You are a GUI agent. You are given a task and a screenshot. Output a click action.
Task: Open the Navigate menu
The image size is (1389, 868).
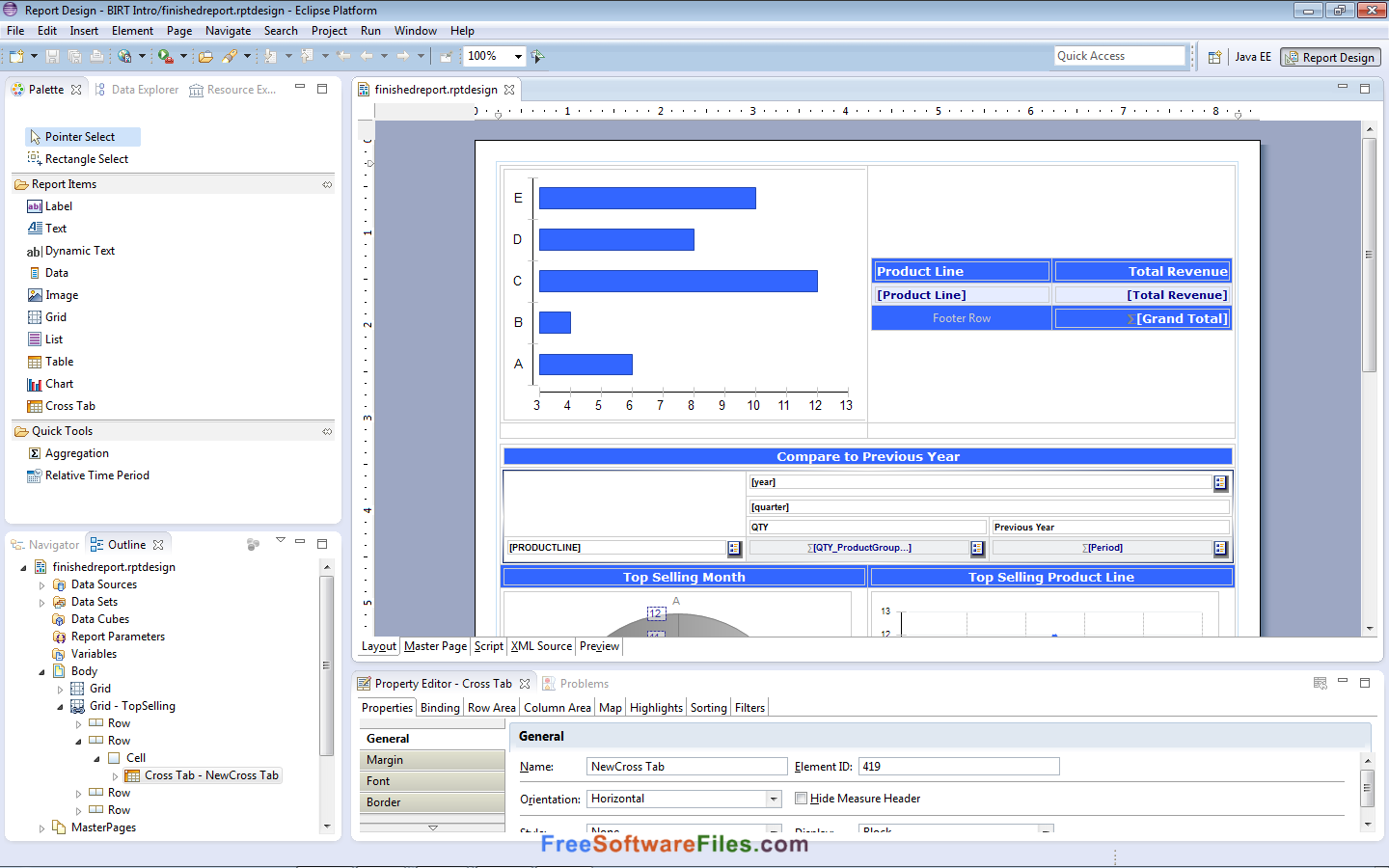point(228,31)
